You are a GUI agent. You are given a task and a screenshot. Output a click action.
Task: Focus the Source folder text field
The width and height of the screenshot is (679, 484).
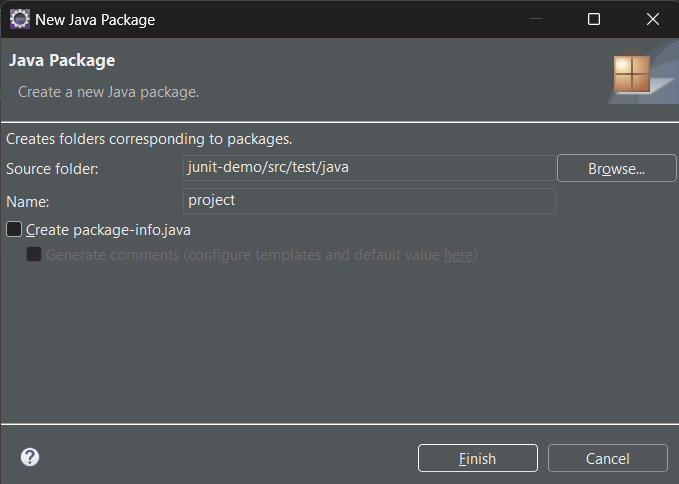tap(369, 168)
